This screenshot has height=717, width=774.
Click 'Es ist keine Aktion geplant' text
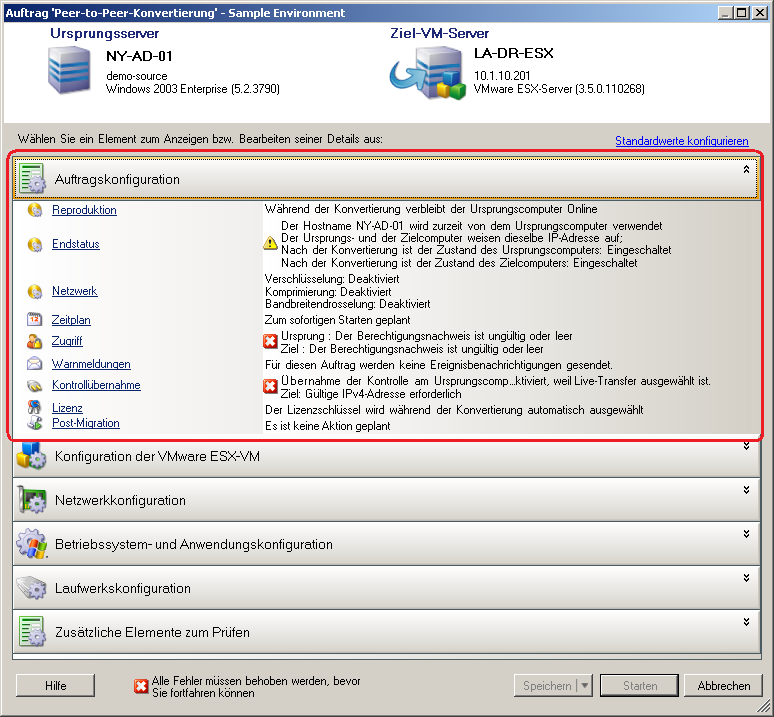pos(328,426)
